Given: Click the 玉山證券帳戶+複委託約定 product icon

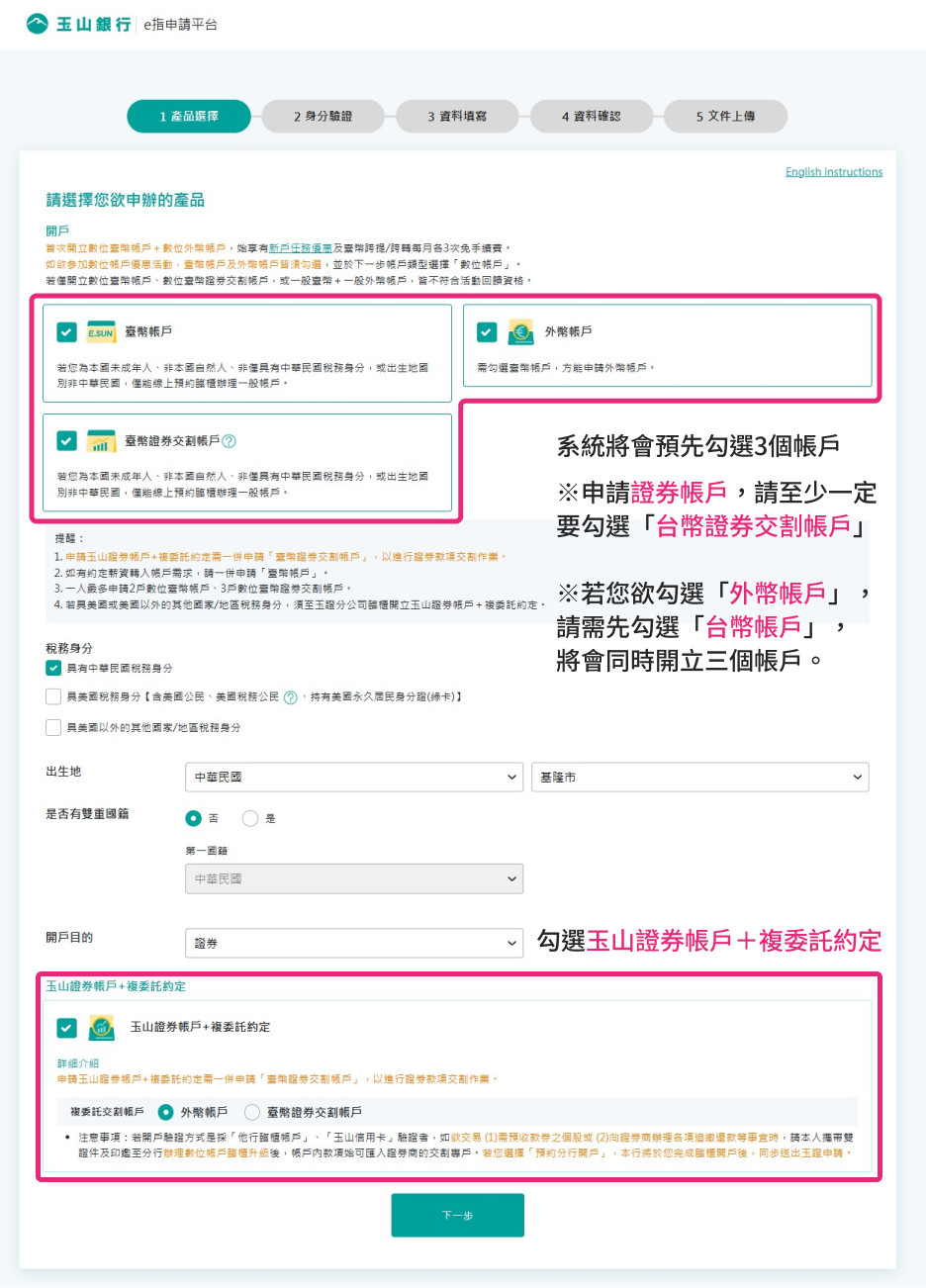Looking at the screenshot, I should (101, 1028).
